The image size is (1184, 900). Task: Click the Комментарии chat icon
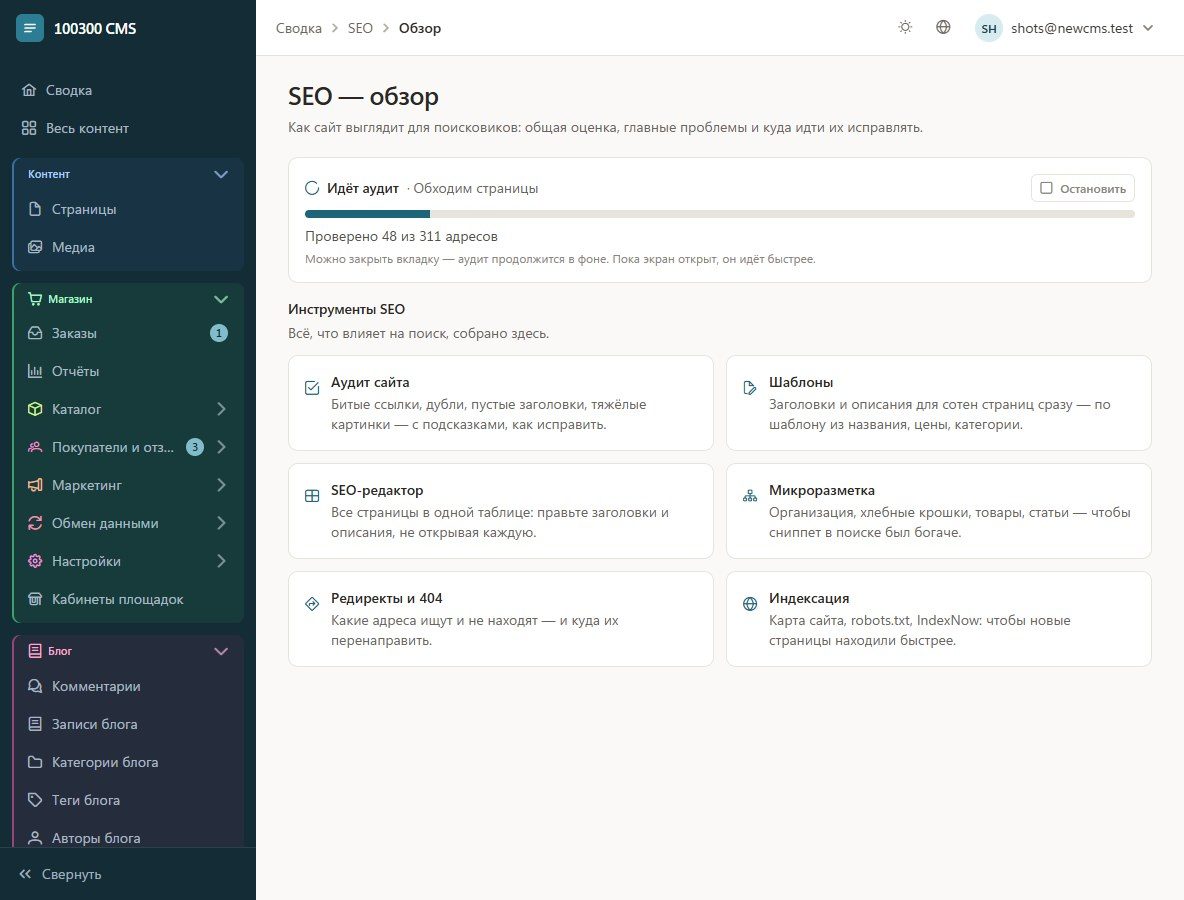click(x=35, y=686)
